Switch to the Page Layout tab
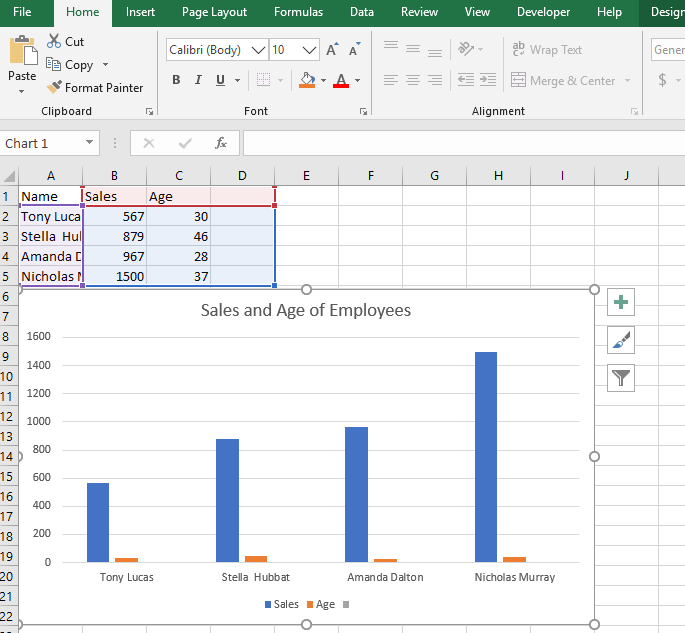This screenshot has width=685, height=633. [214, 12]
